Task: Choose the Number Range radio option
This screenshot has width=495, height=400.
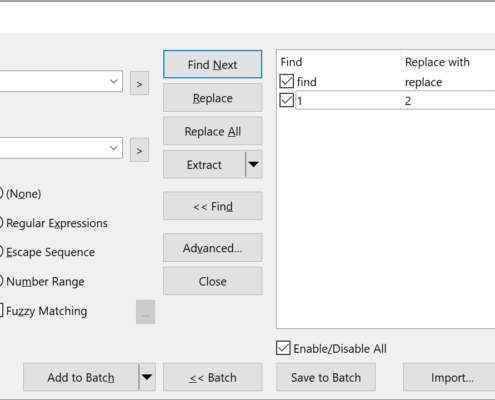Action: click(1, 281)
